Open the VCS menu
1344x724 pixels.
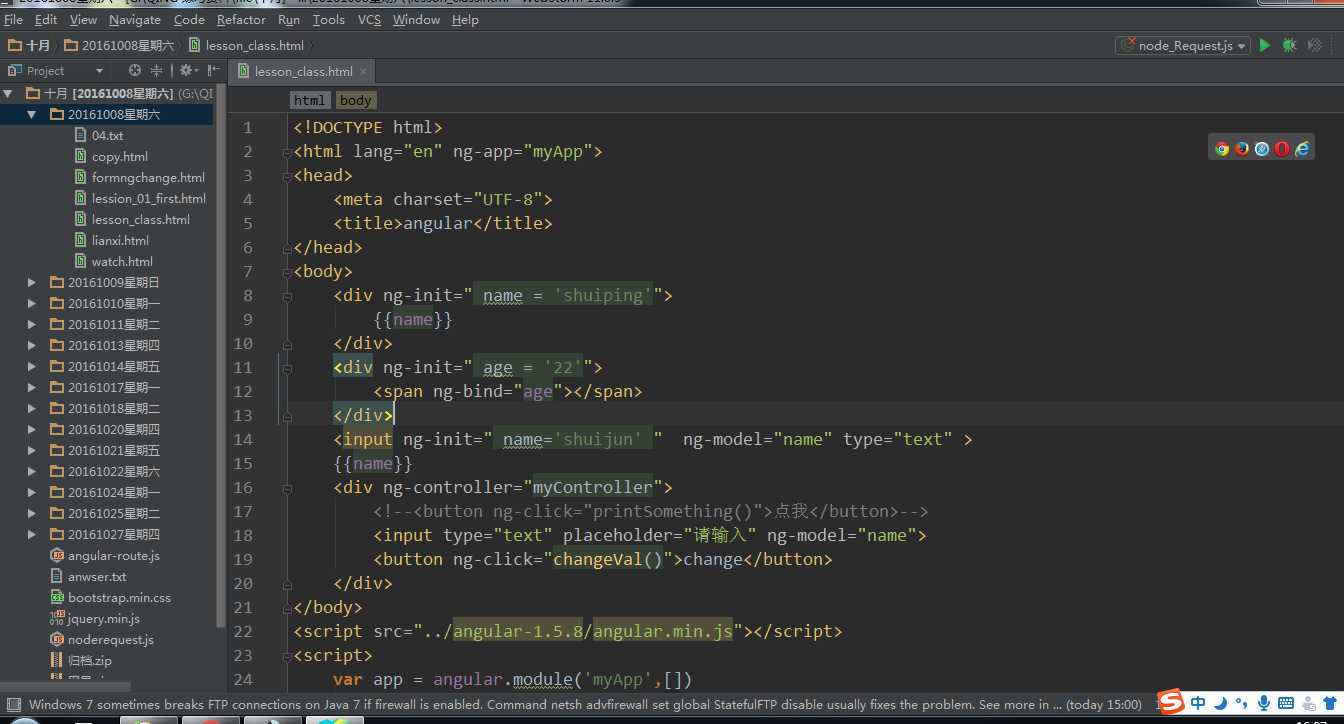(369, 19)
